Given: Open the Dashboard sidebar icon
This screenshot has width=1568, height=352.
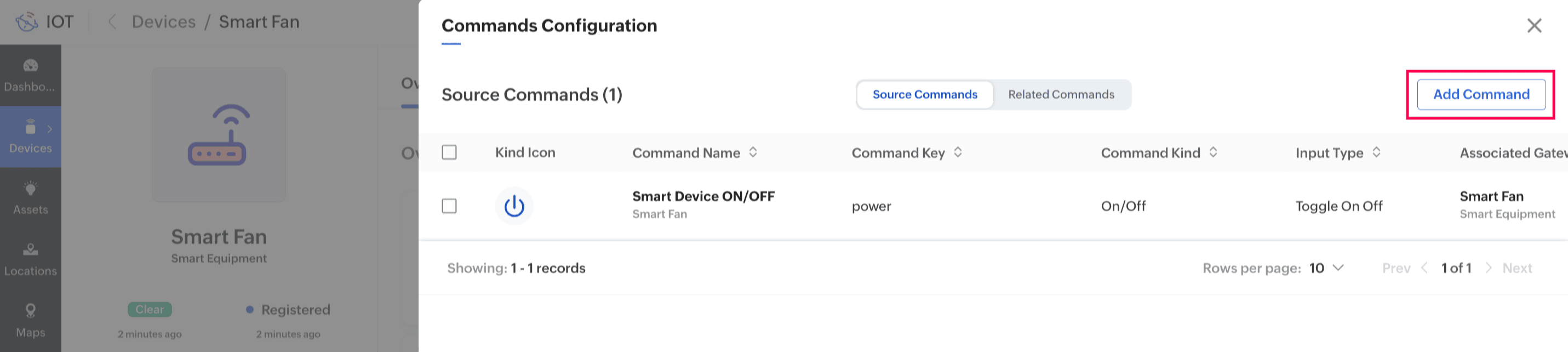Looking at the screenshot, I should click(31, 66).
